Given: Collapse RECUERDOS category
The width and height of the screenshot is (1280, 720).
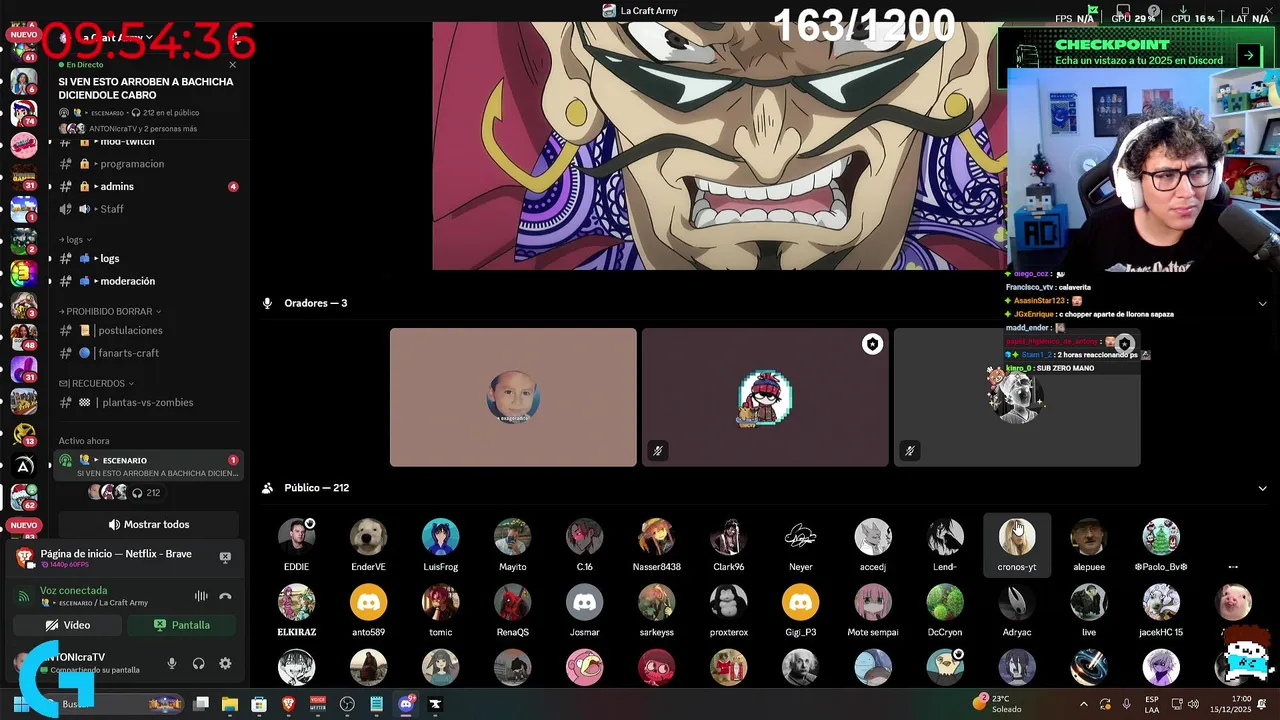Looking at the screenshot, I should click(96, 383).
